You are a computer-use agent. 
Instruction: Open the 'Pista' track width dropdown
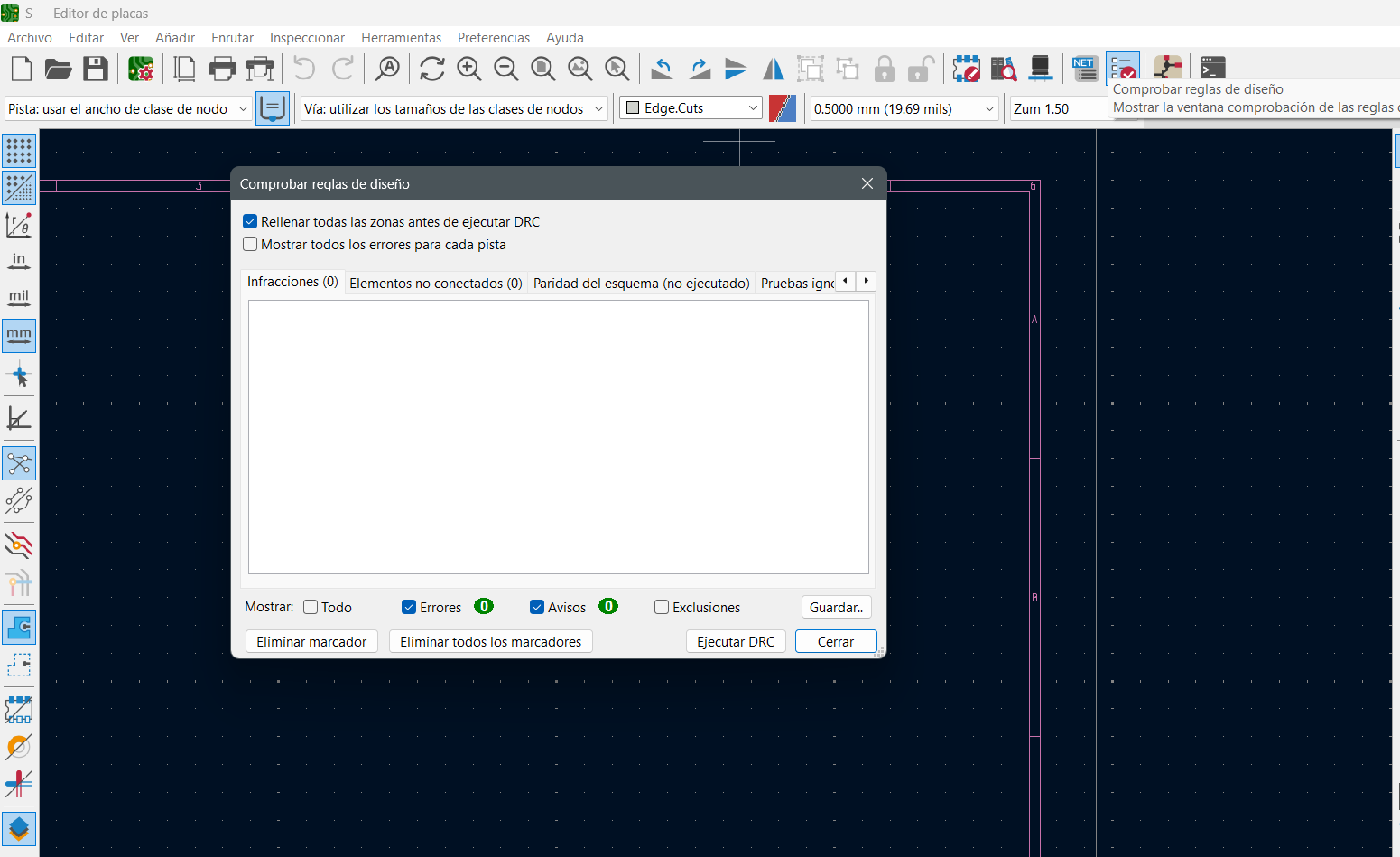coord(128,108)
